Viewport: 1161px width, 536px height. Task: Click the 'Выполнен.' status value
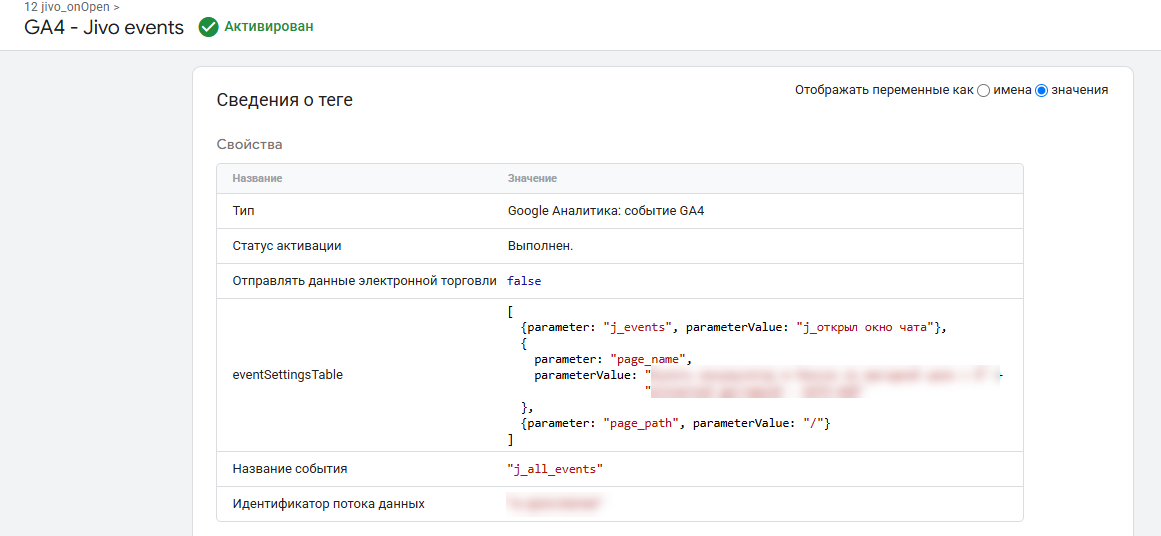coord(541,246)
